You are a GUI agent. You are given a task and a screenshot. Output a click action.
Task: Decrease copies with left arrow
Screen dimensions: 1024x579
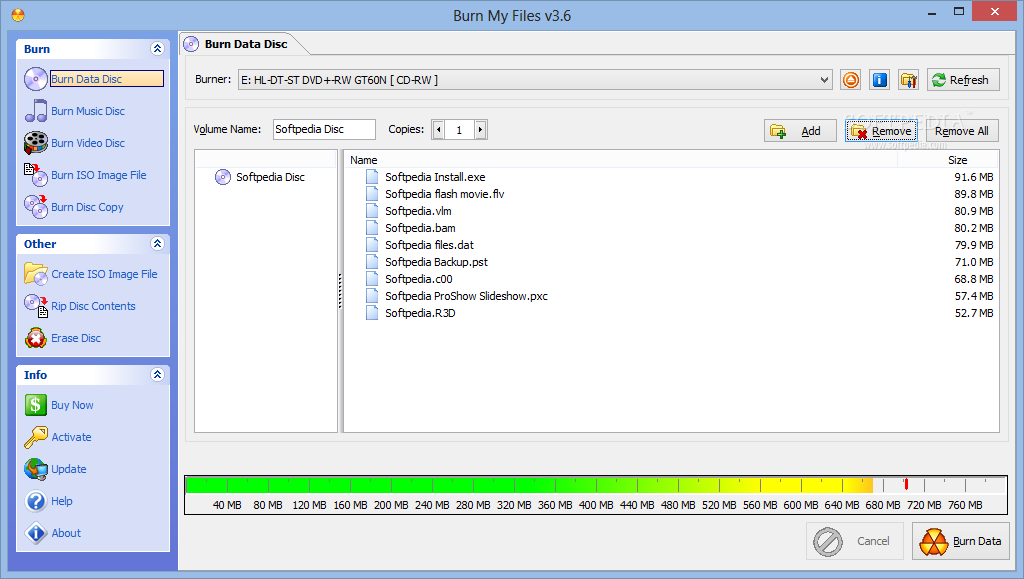438,130
